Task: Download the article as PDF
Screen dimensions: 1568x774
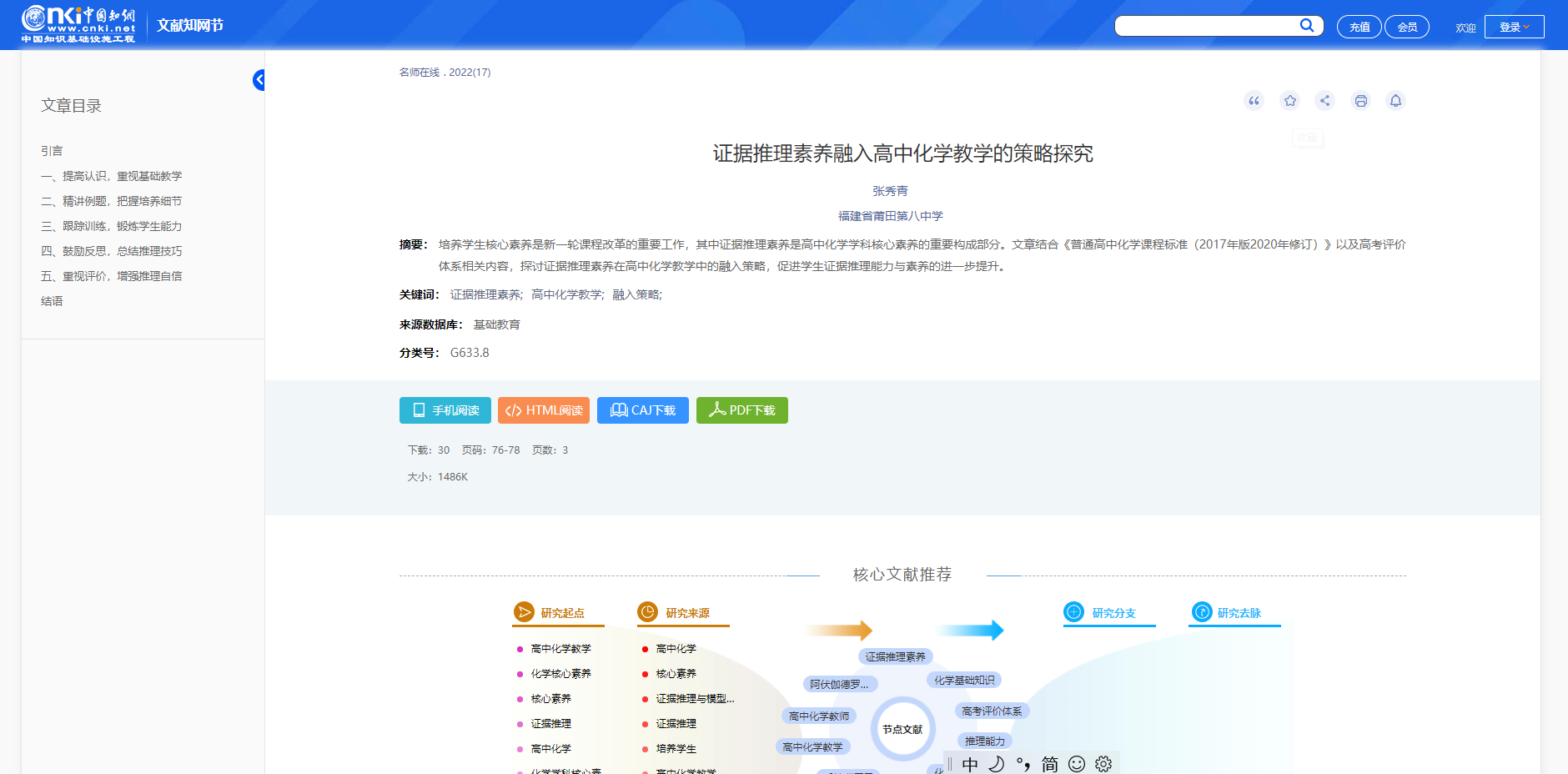Action: click(x=741, y=410)
